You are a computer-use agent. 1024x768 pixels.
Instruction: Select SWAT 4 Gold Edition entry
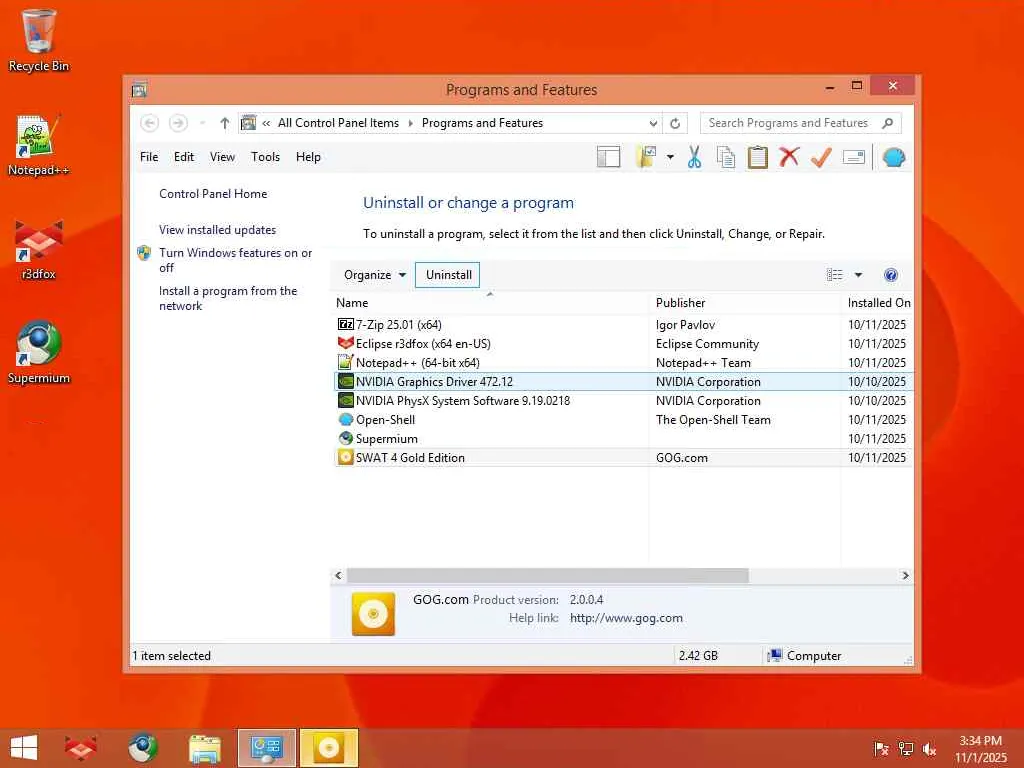(624, 457)
